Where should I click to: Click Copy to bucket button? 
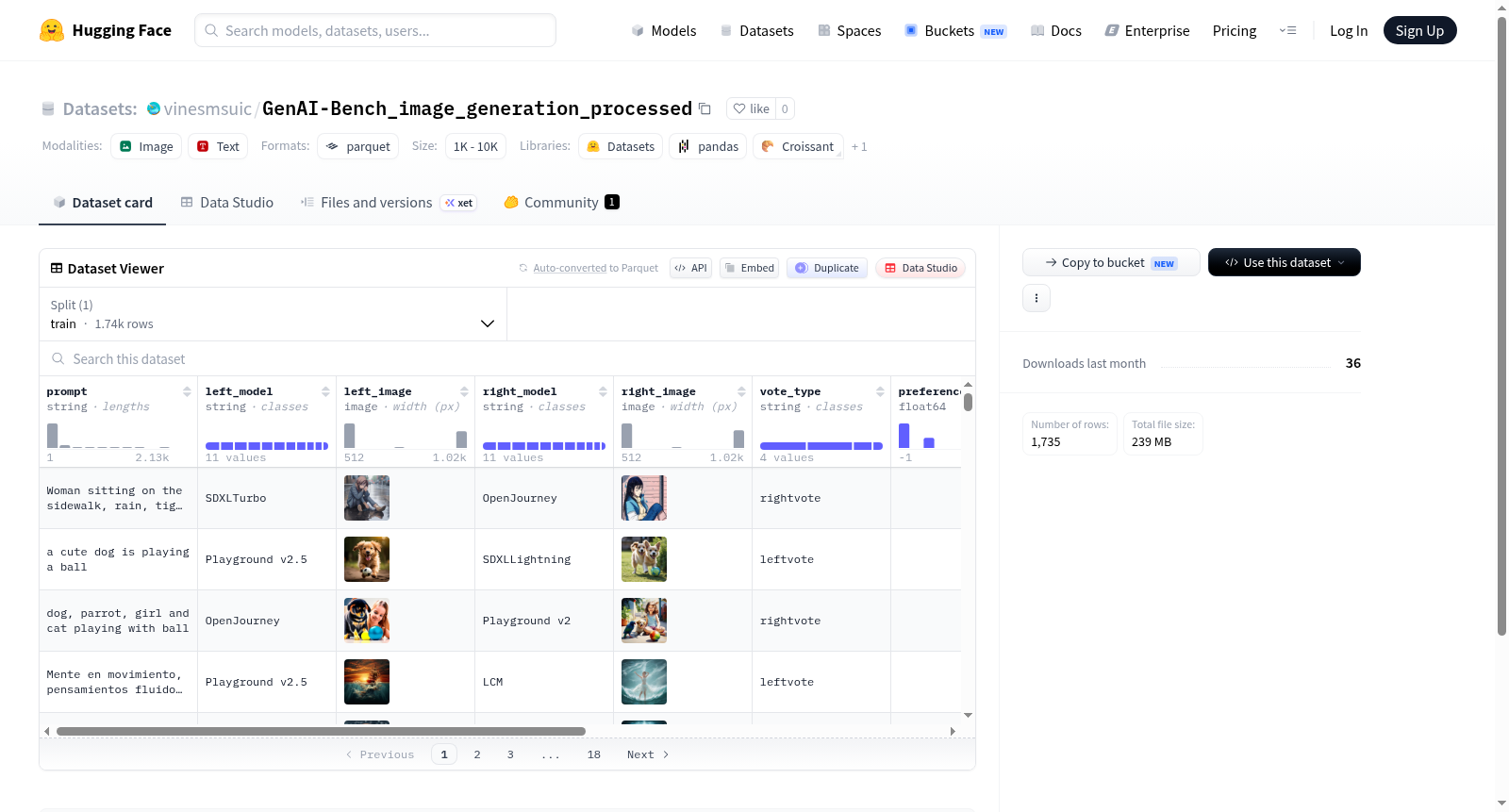coord(1111,262)
